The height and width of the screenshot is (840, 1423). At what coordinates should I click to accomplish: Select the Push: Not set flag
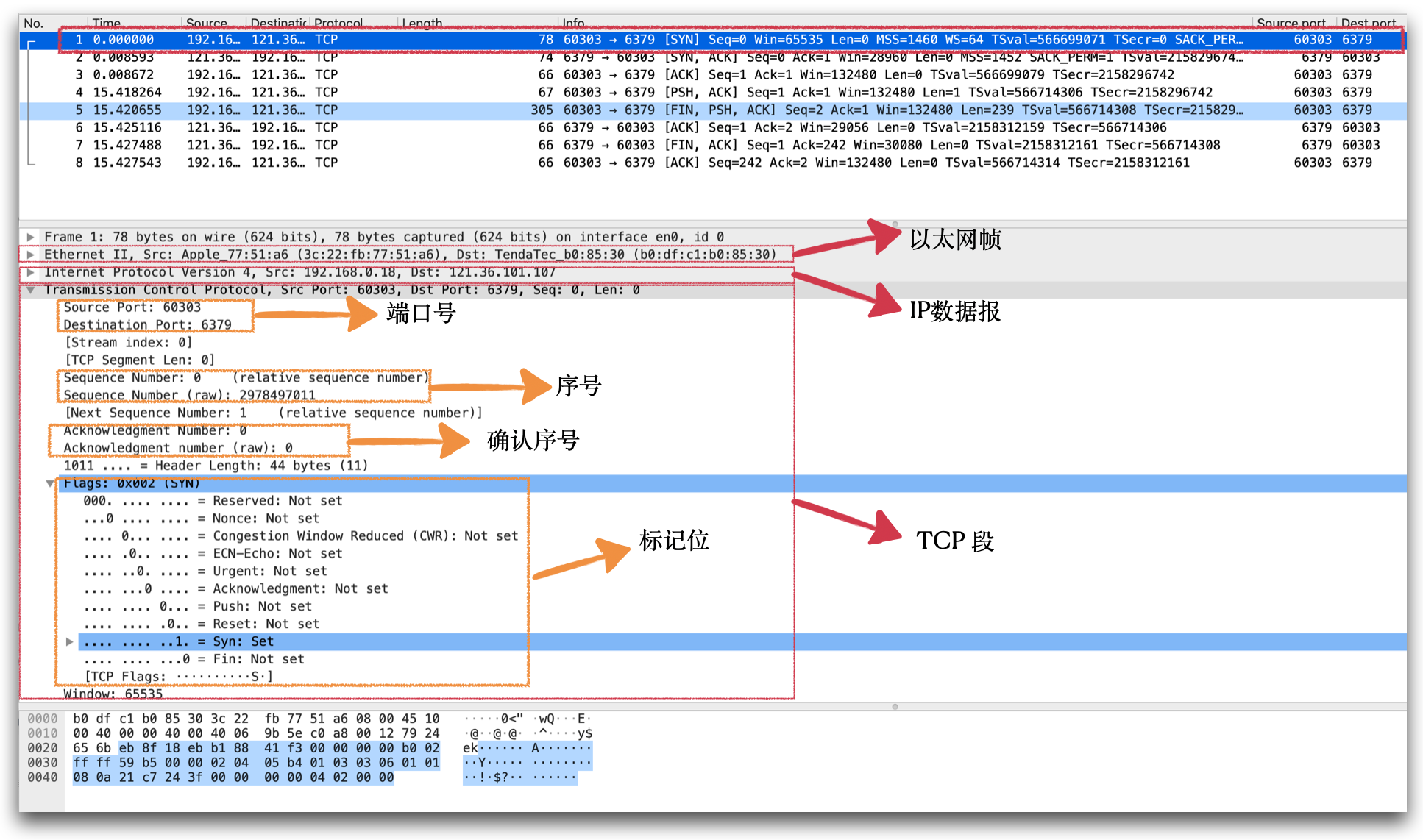(198, 608)
